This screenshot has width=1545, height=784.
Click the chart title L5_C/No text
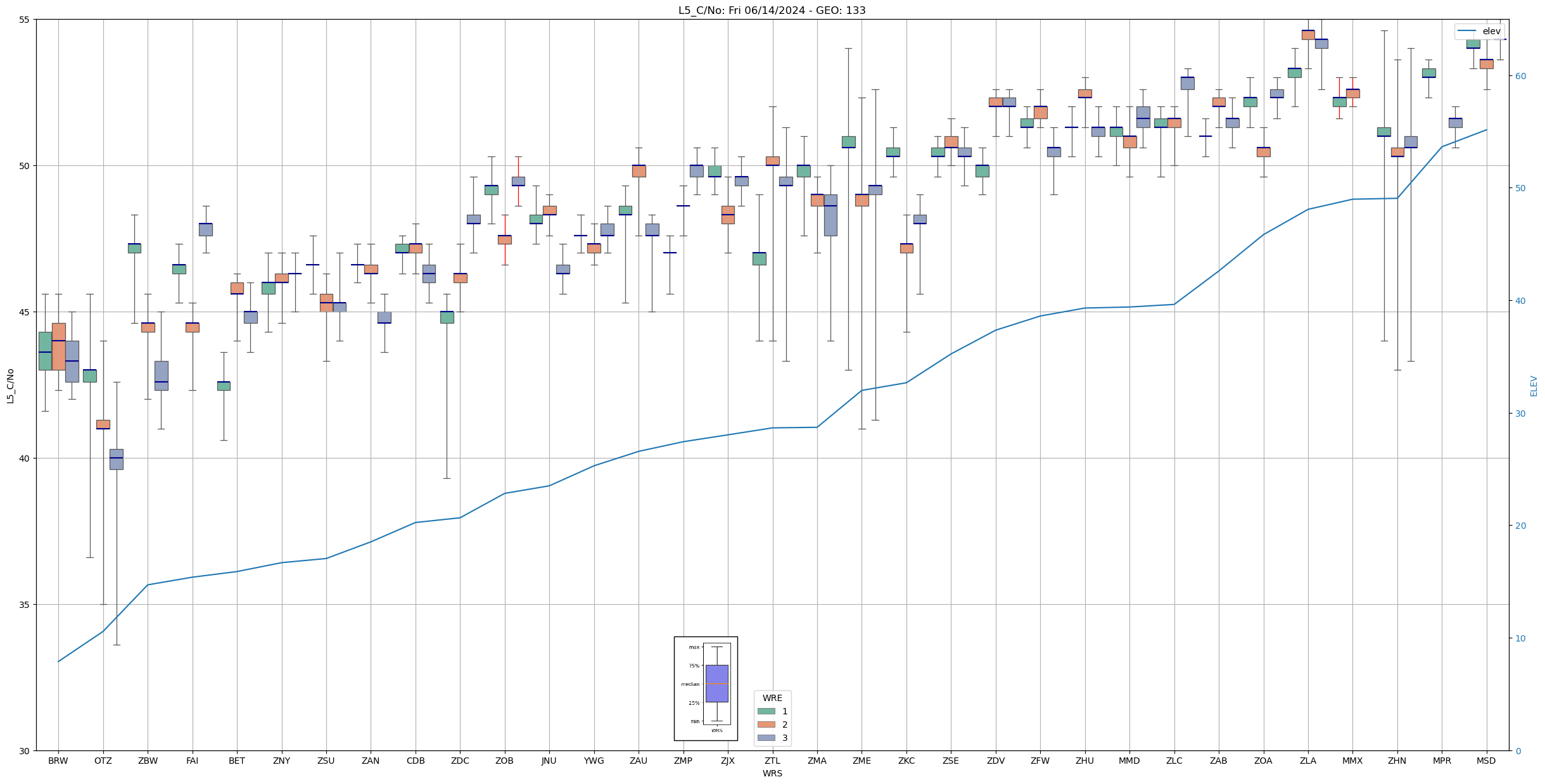tap(772, 10)
